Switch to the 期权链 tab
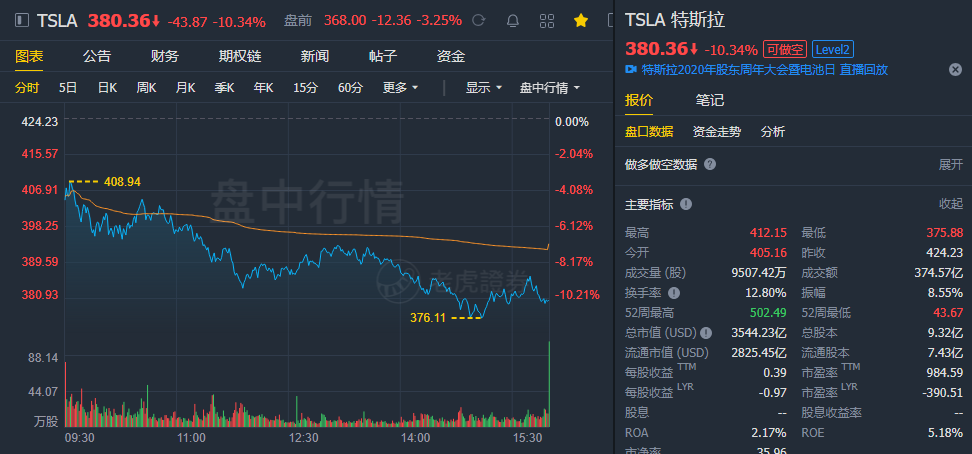972x454 pixels. tap(239, 56)
